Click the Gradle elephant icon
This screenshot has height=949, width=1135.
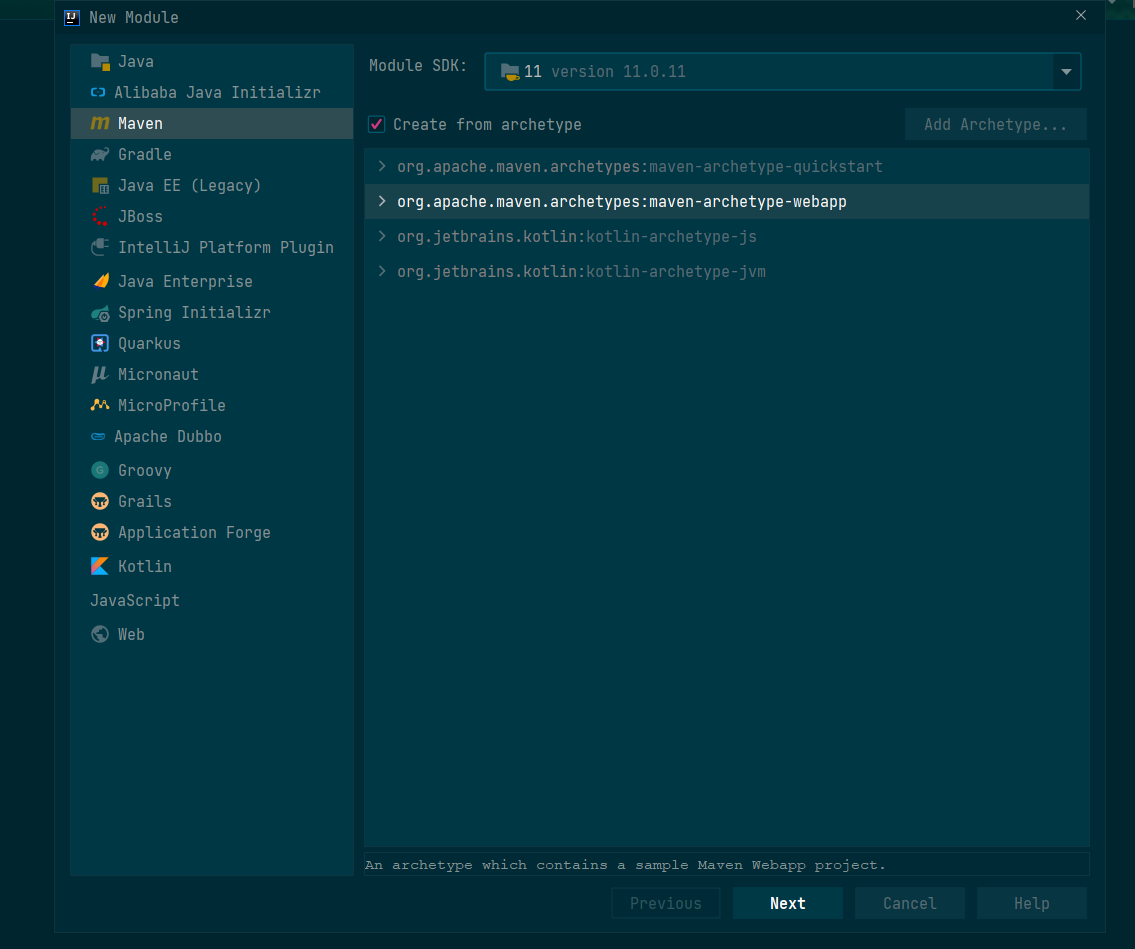click(100, 154)
